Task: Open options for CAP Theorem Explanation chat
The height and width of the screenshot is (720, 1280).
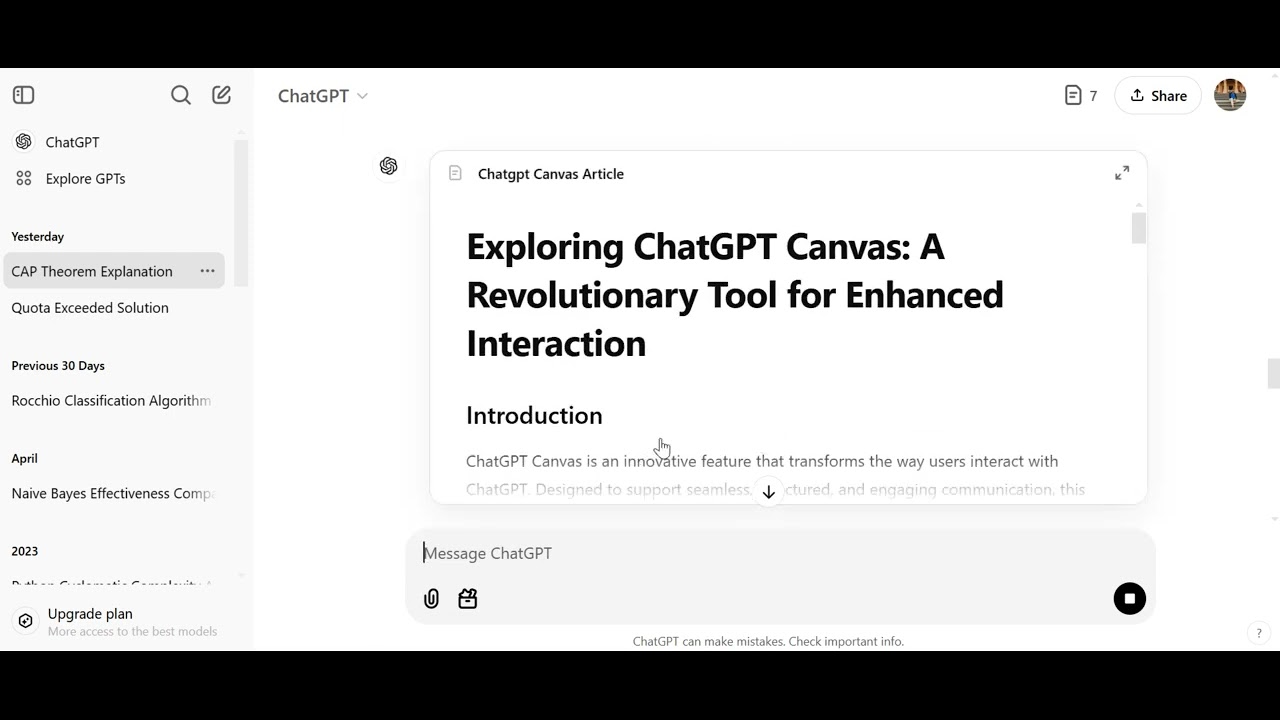Action: coord(207,271)
